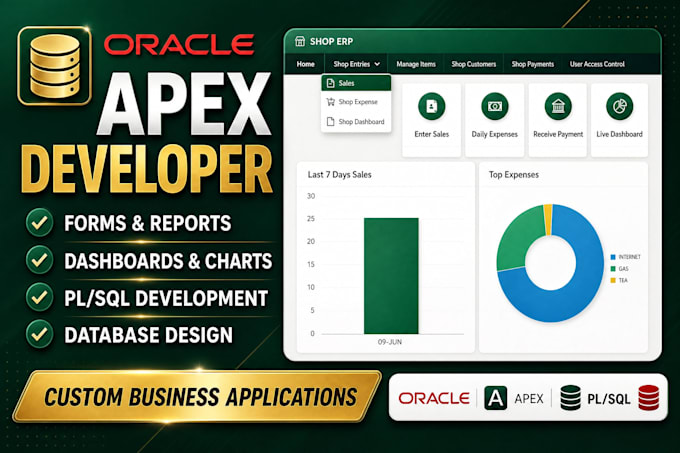This screenshot has height=453, width=680.
Task: Click the green GAS legend swatch
Action: point(613,269)
